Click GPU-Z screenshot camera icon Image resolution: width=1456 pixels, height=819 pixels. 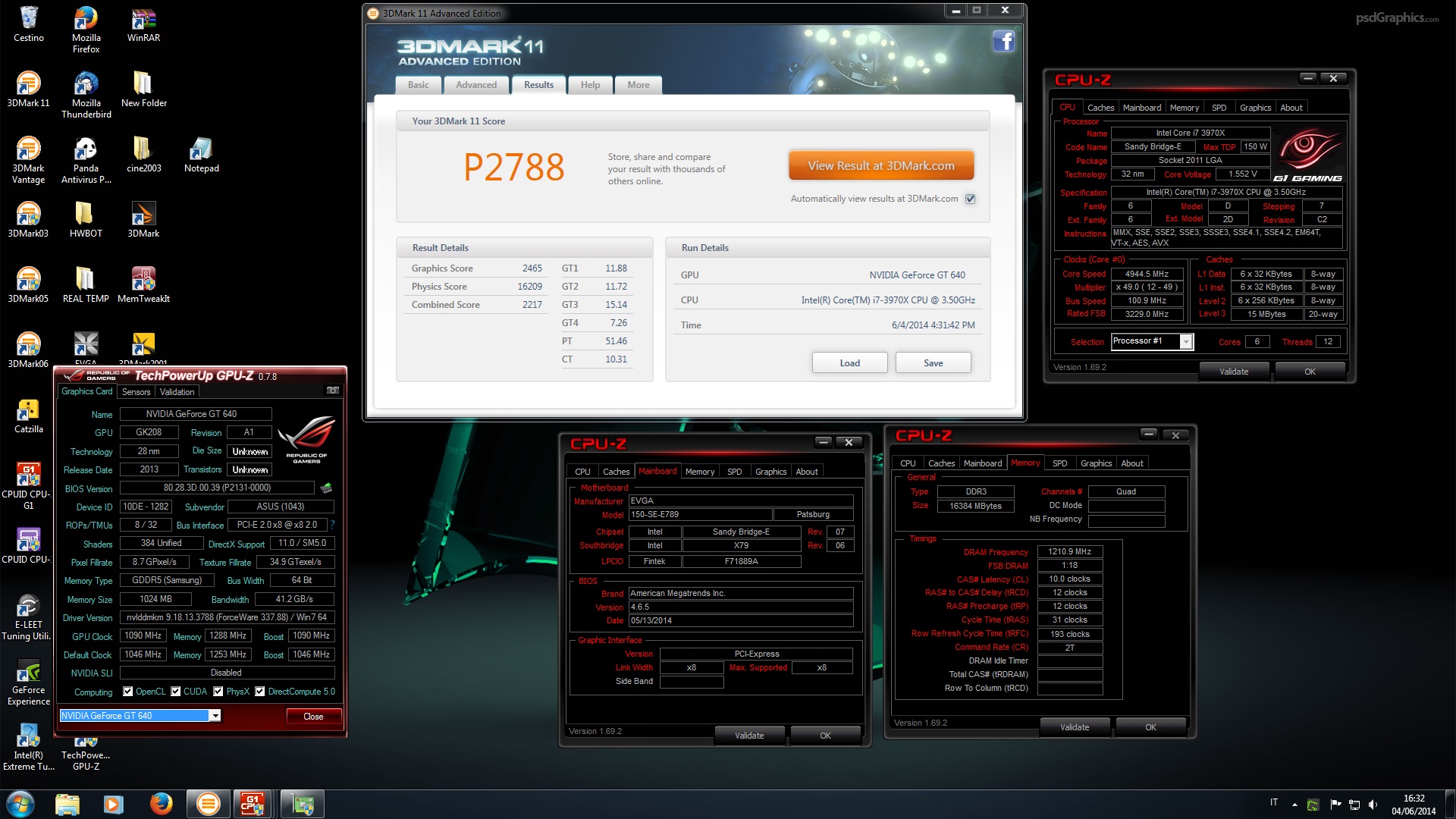332,391
